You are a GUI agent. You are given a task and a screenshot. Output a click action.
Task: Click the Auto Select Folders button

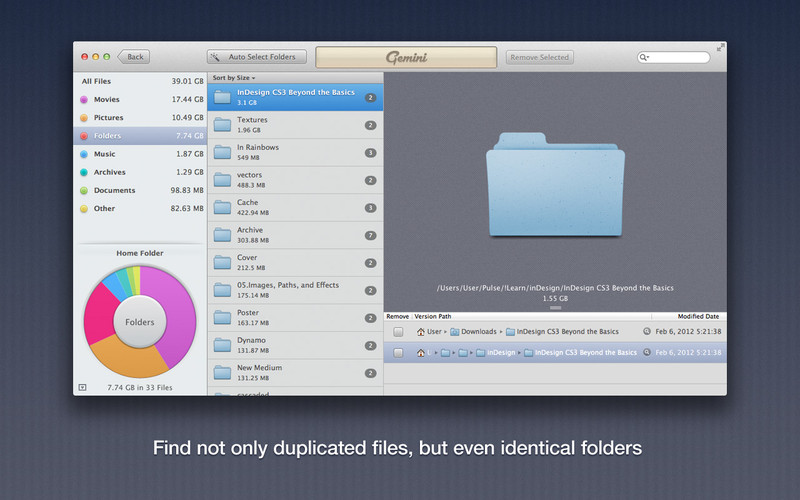pos(256,57)
